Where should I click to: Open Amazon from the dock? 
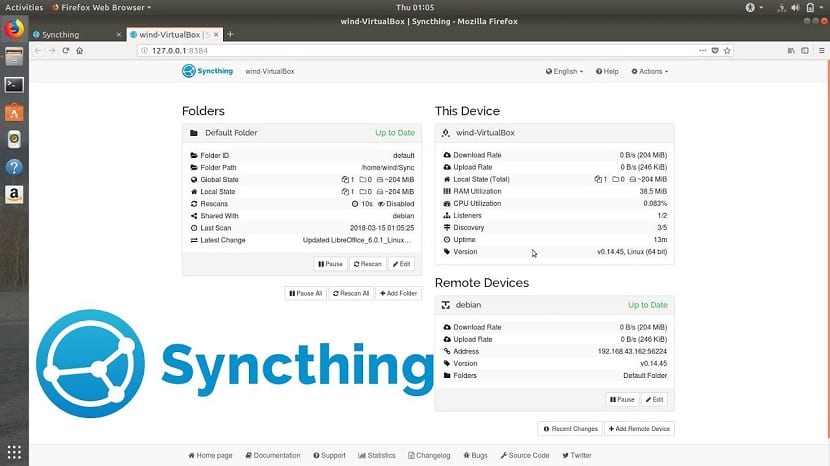(x=14, y=195)
